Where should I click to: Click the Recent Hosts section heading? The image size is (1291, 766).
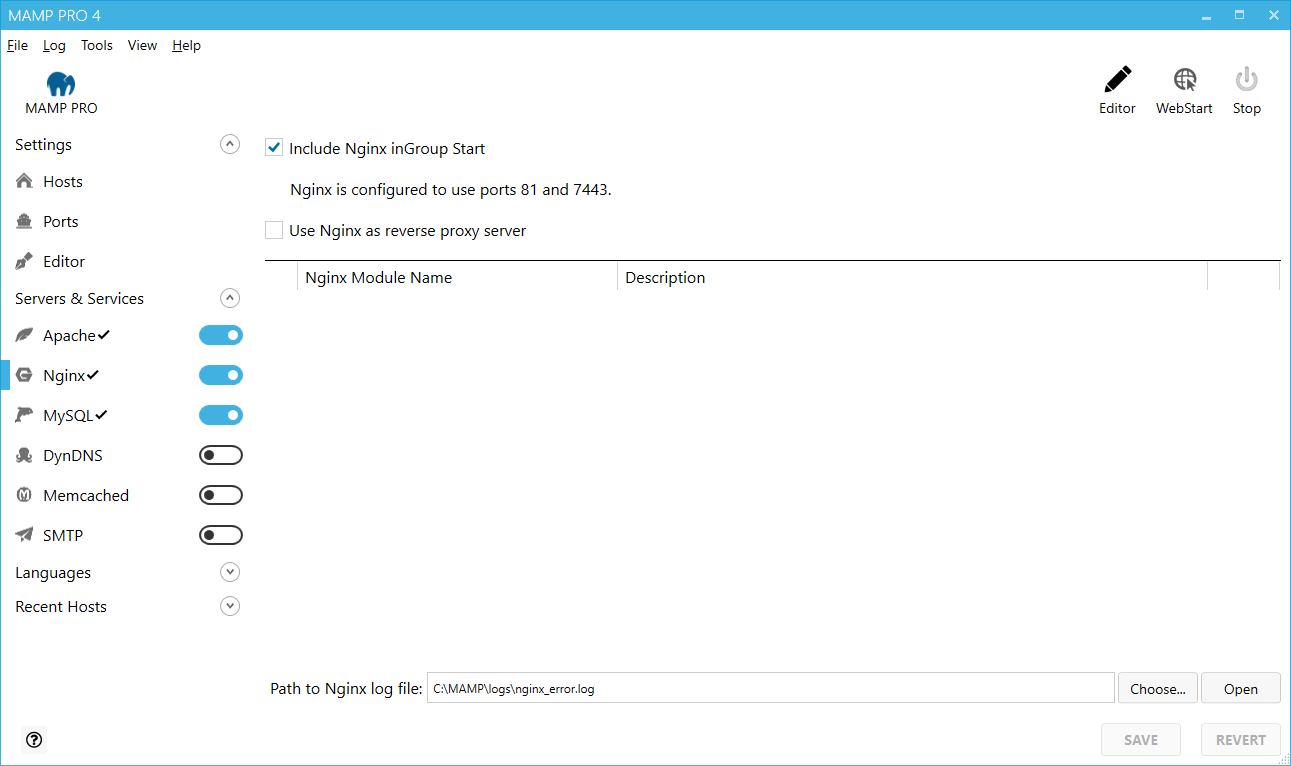(x=61, y=606)
